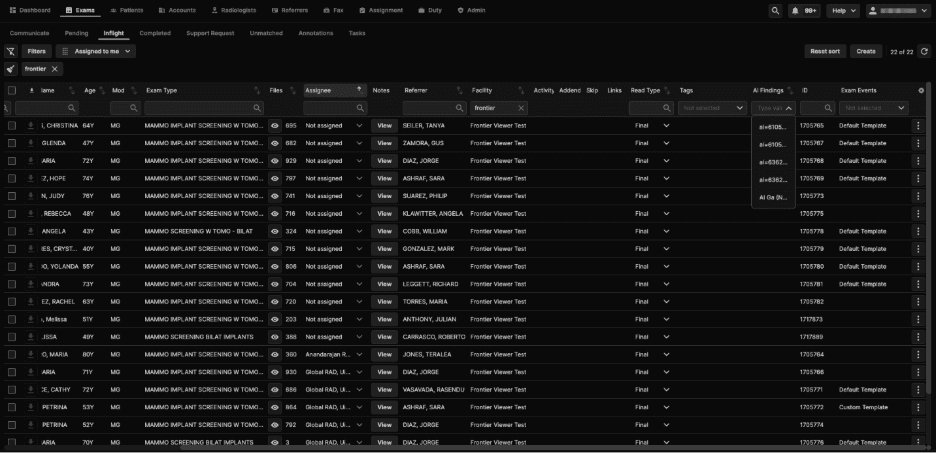
Task: Expand the Assignee dropdown for exam 1705765
Action: pyautogui.click(x=359, y=126)
